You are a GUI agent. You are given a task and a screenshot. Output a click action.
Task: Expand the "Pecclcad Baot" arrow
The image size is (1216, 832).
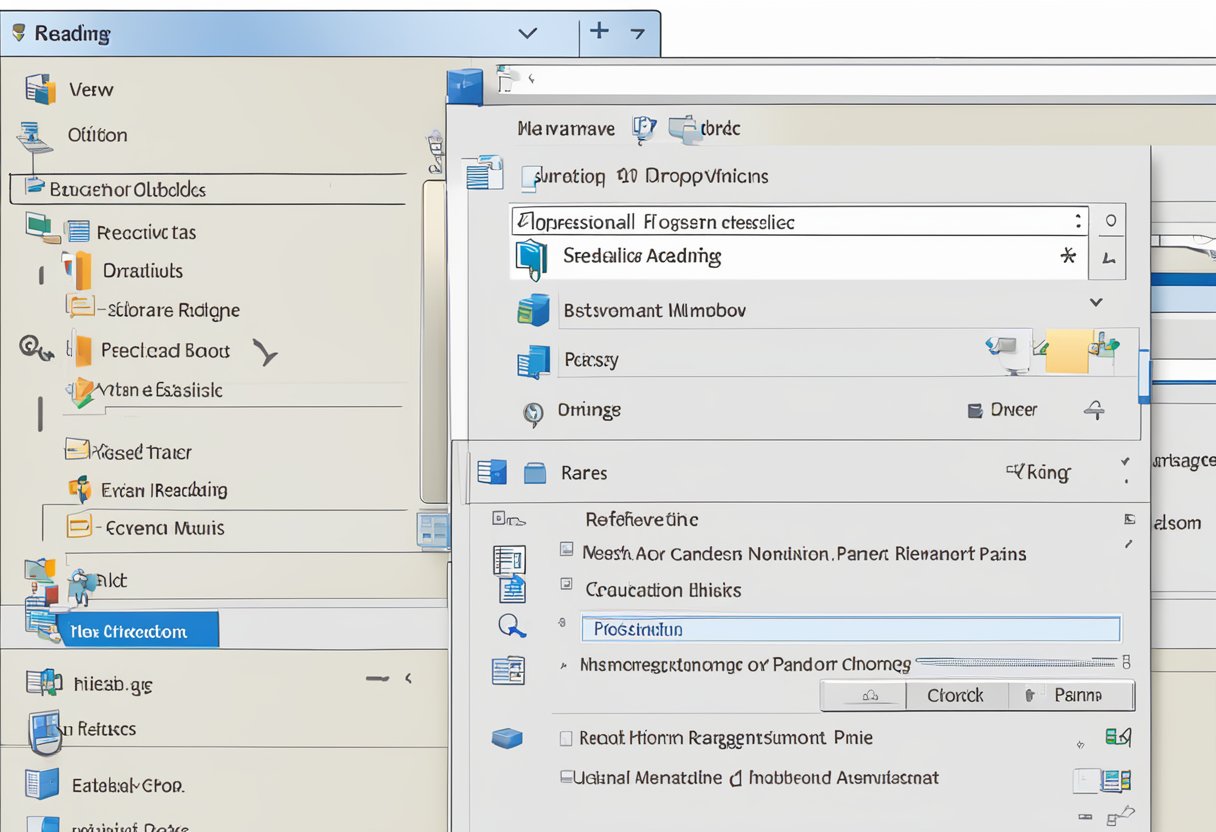[x=267, y=351]
